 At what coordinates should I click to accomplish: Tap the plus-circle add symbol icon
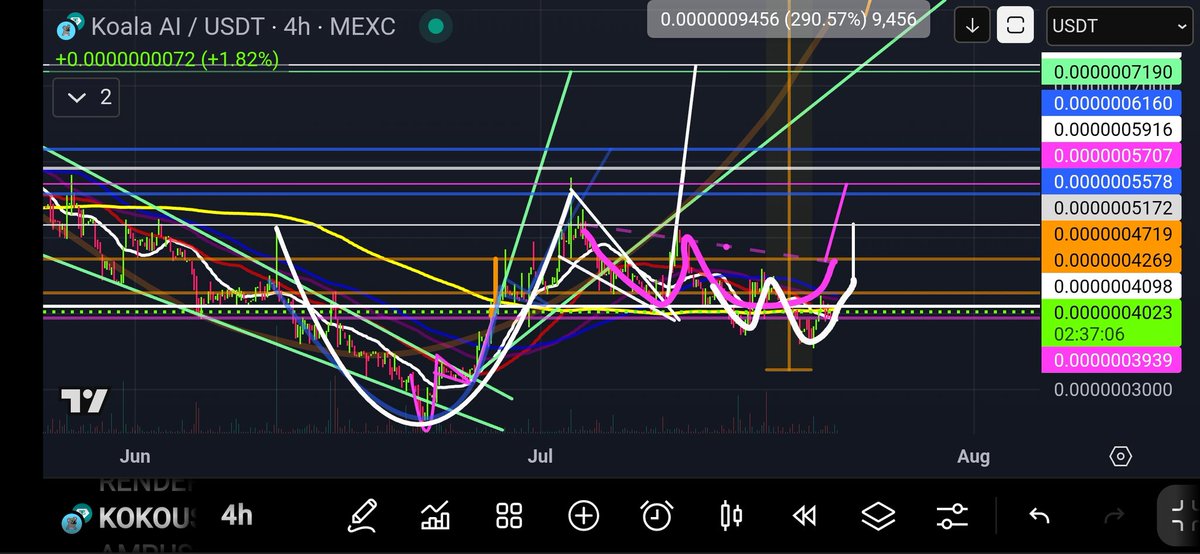584,516
